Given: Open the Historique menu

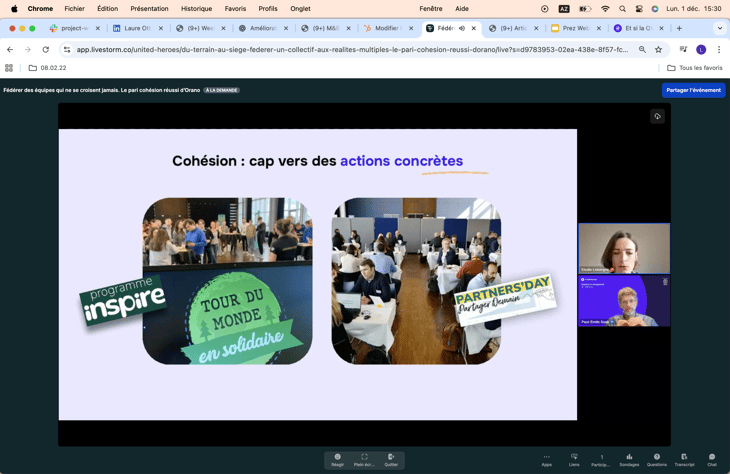Looking at the screenshot, I should (x=196, y=8).
